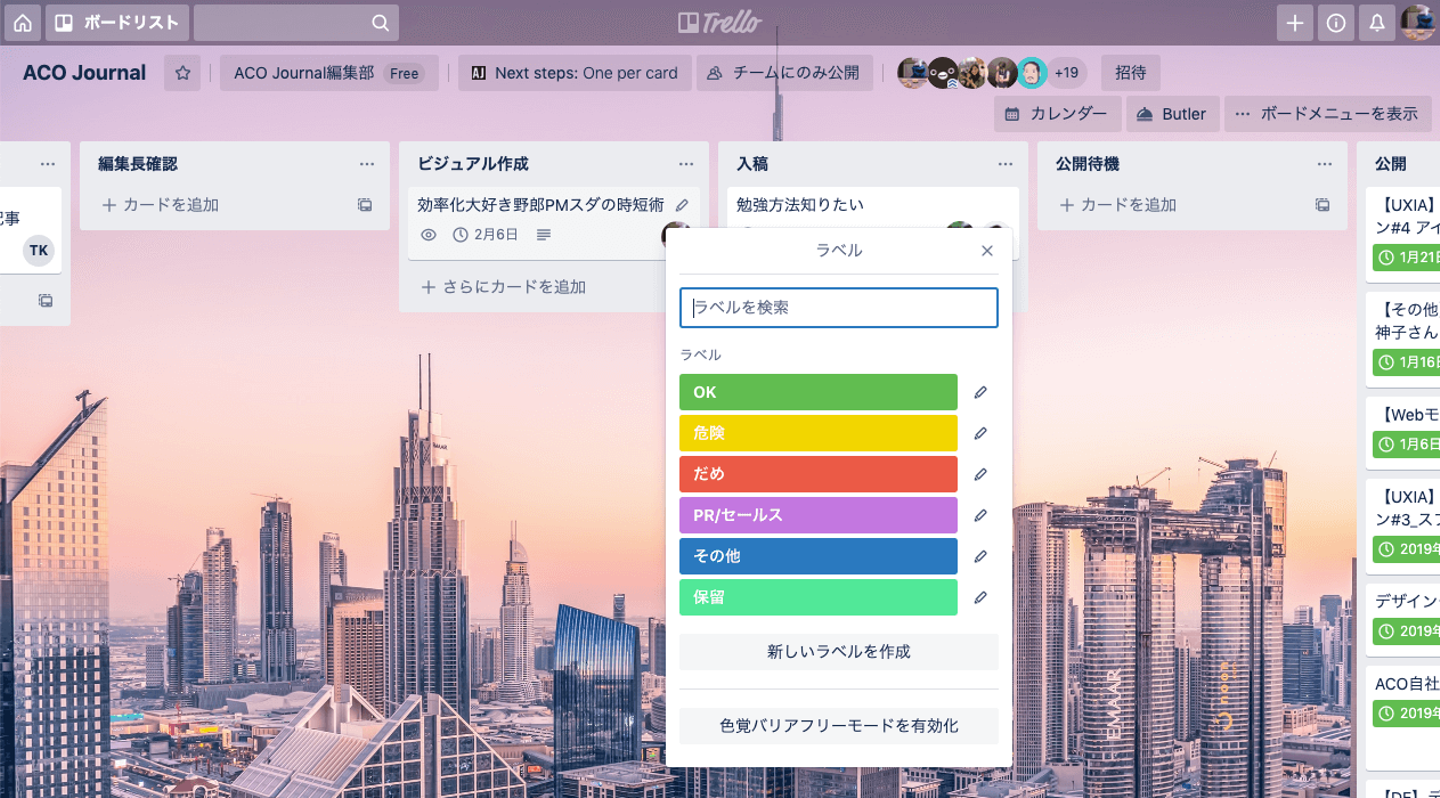Open the information icon in header
The image size is (1440, 798).
pos(1336,23)
